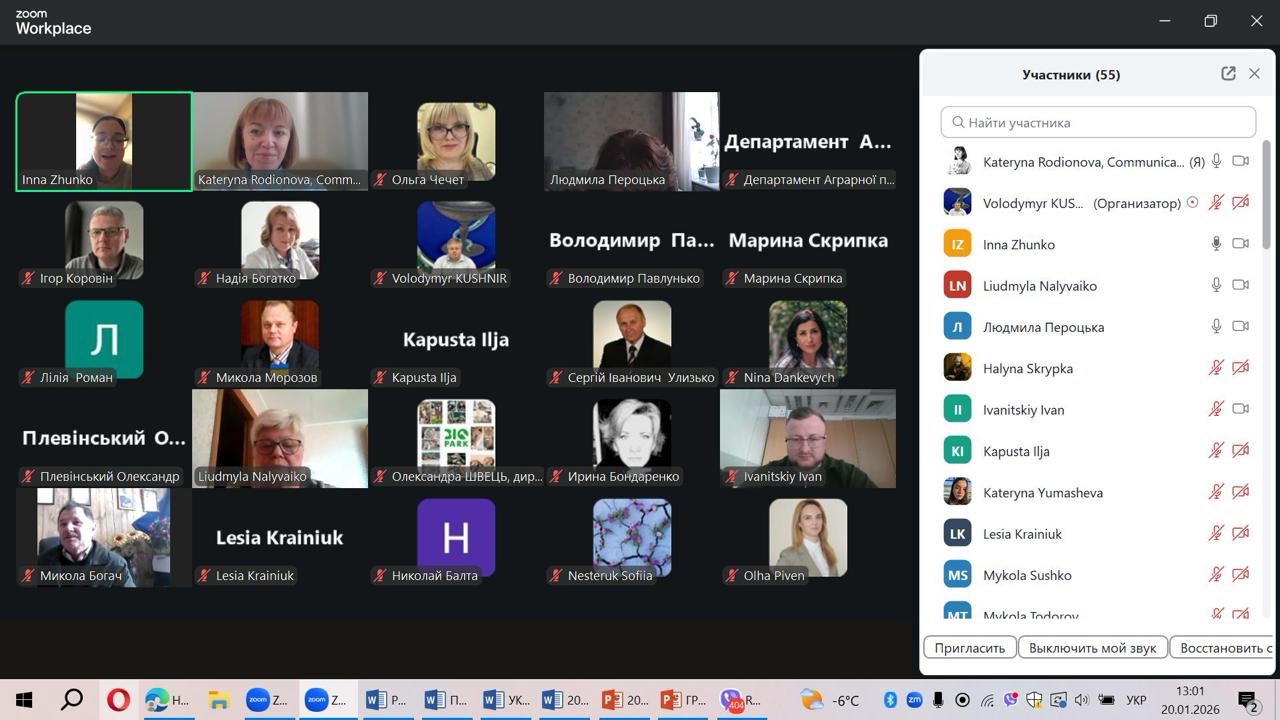
Task: Click Ivanitskiy Ivan's camera icon in list
Action: [1240, 409]
